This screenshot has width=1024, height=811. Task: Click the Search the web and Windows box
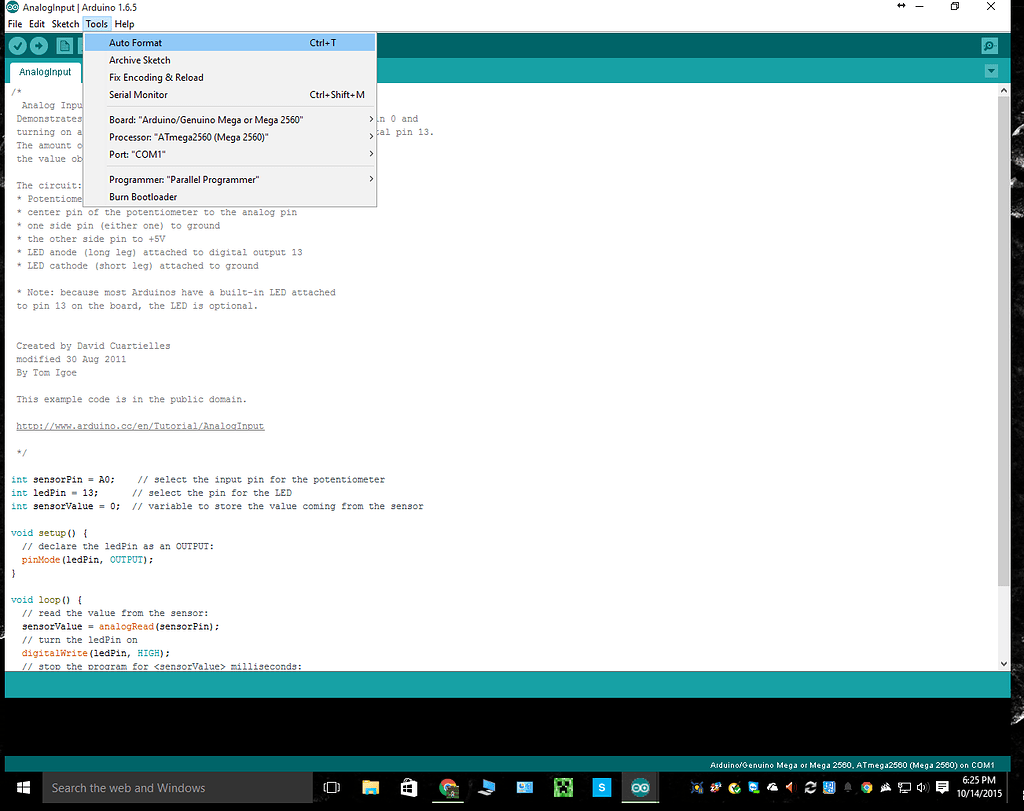(178, 787)
